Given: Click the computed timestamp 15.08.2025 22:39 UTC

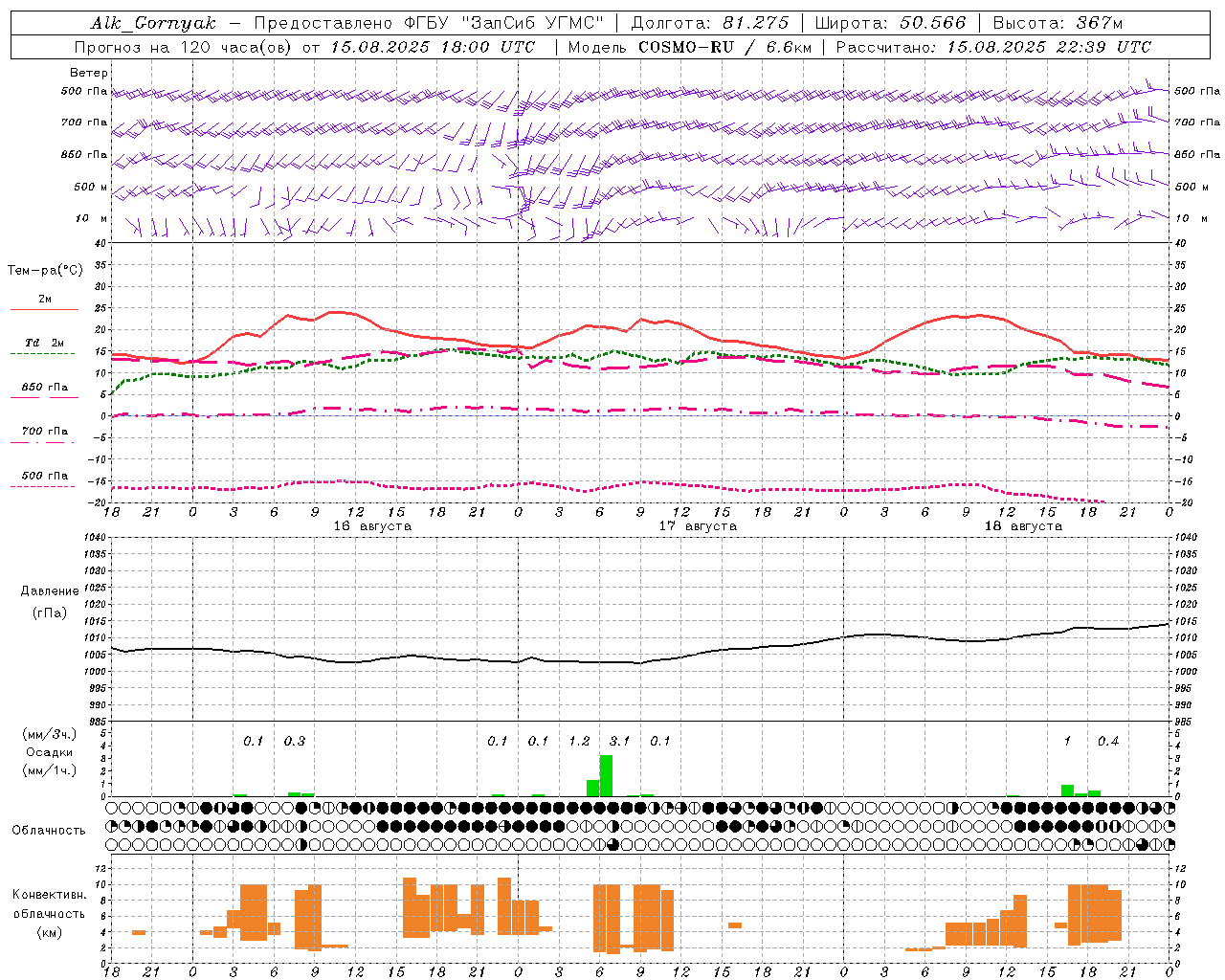Looking at the screenshot, I should (x=1049, y=47).
